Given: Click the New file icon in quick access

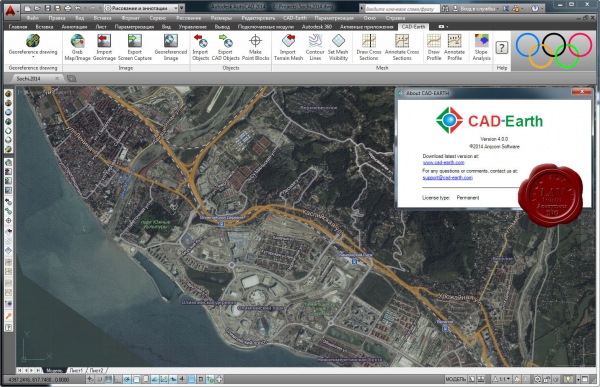Looking at the screenshot, I should [x=28, y=8].
